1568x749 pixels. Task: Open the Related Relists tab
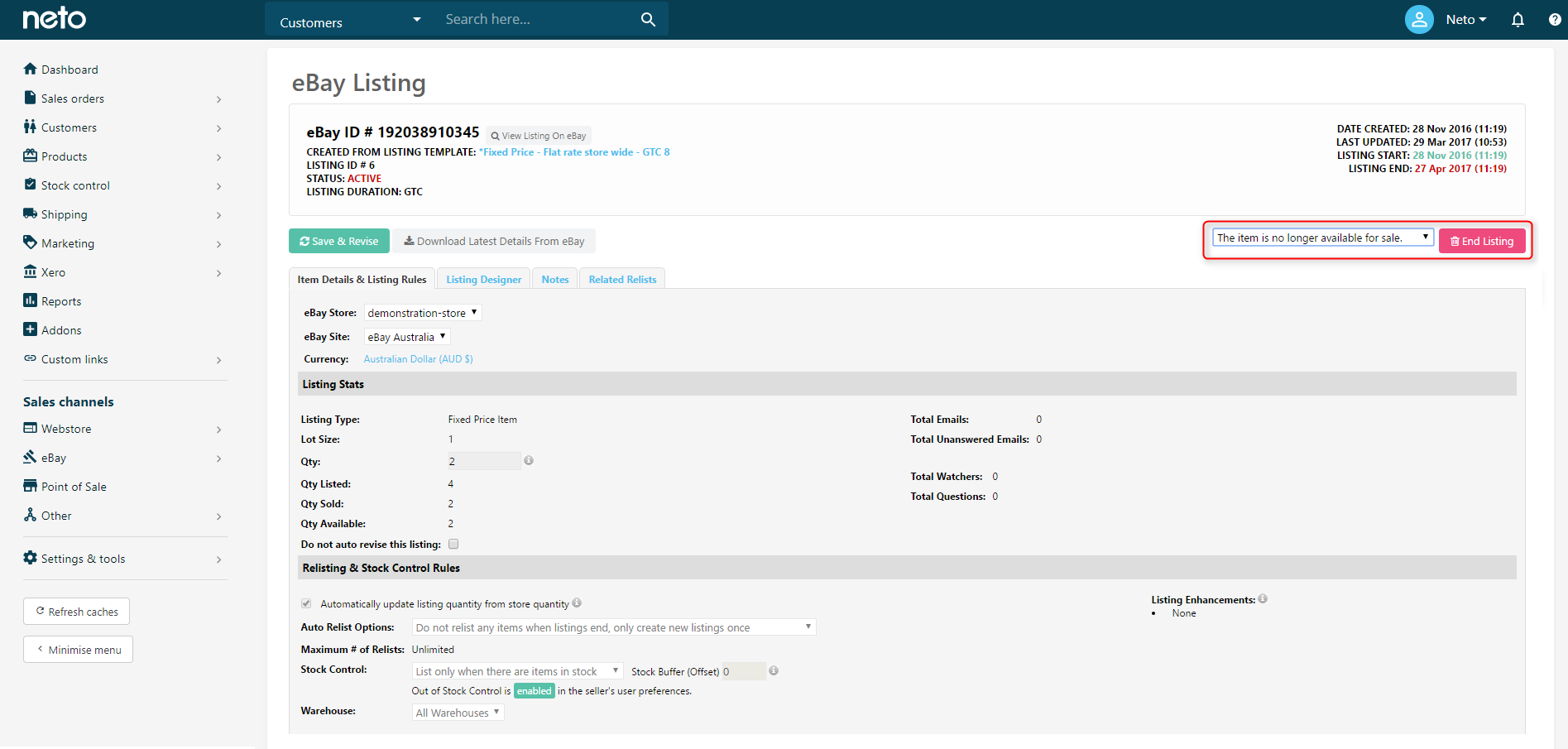coord(622,280)
